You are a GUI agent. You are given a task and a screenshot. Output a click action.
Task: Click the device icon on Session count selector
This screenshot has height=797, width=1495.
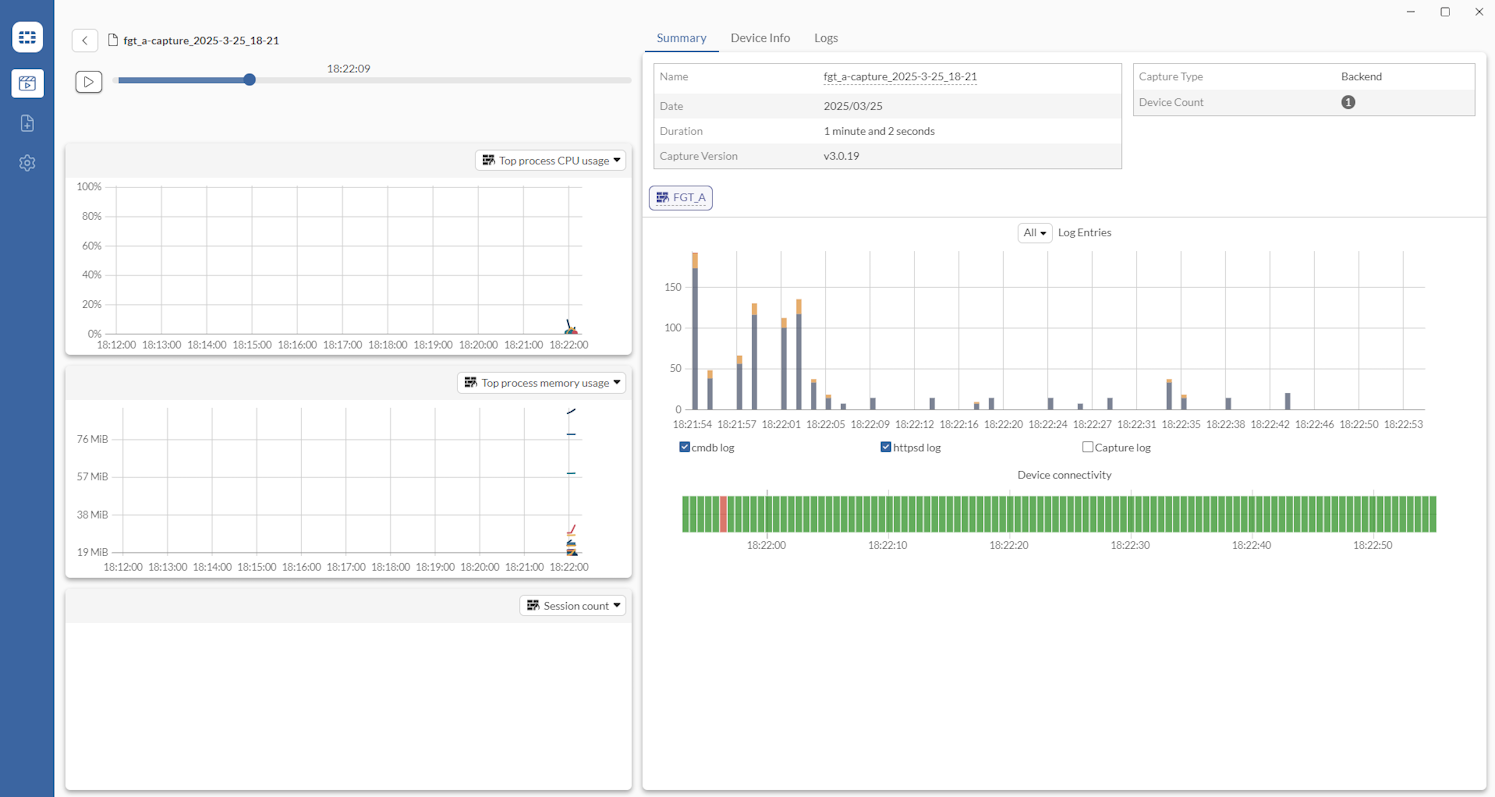coord(531,605)
